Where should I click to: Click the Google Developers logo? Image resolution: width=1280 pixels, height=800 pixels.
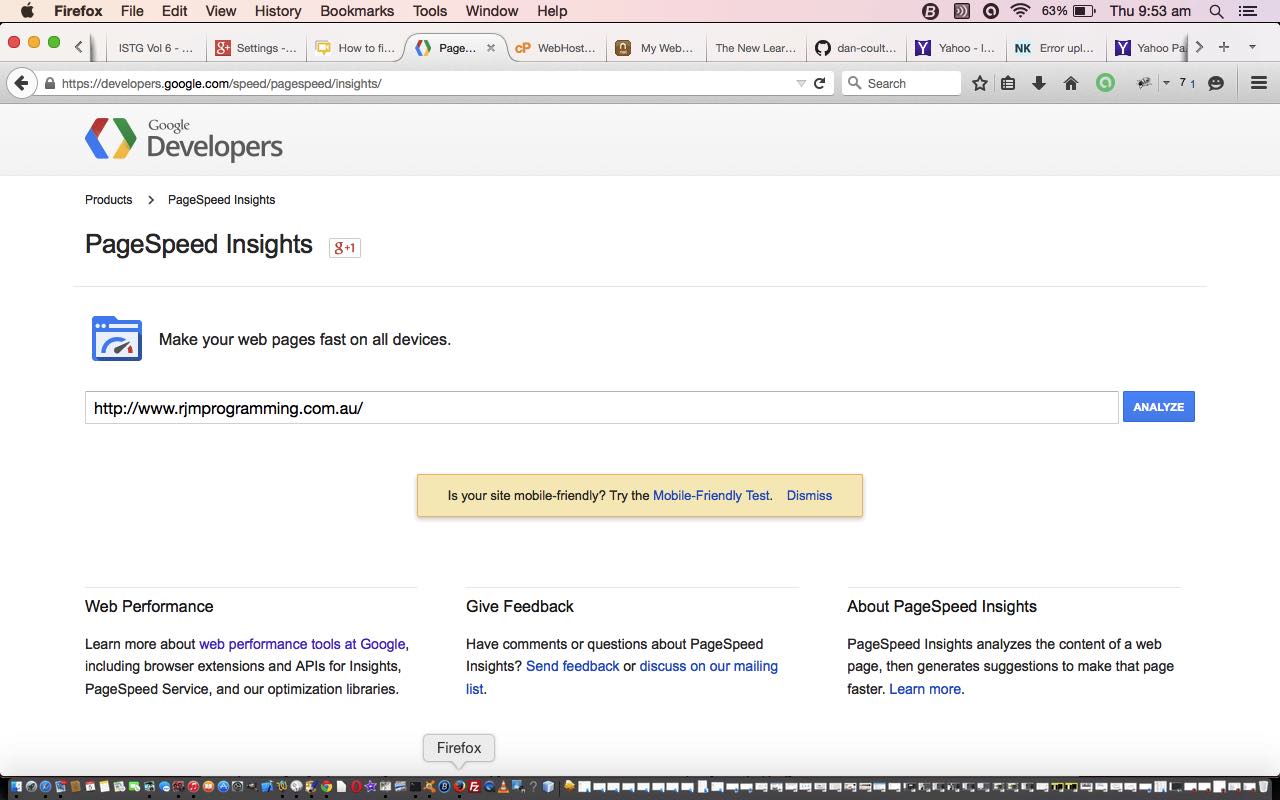(x=184, y=140)
